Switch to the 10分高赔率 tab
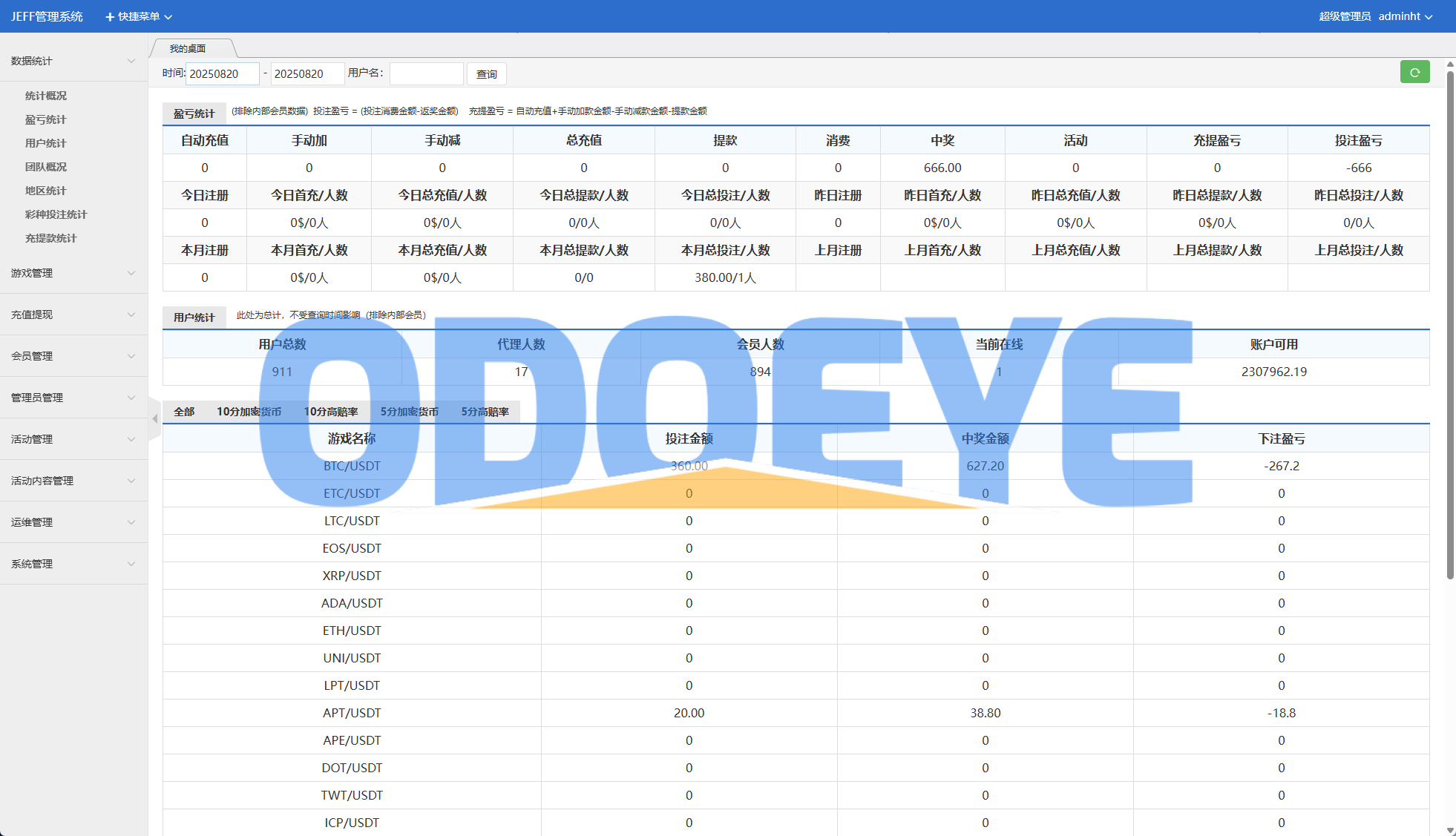 point(330,412)
